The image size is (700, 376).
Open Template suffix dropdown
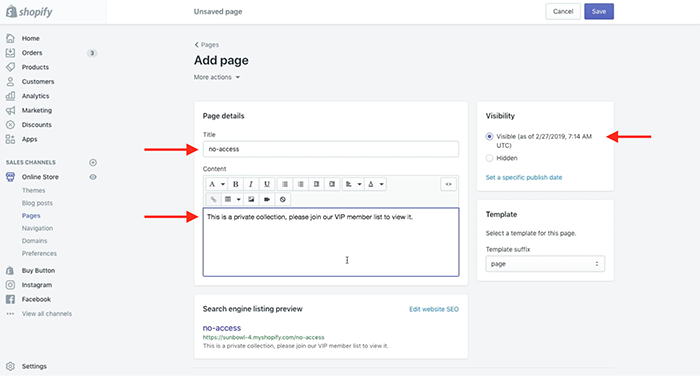[545, 264]
